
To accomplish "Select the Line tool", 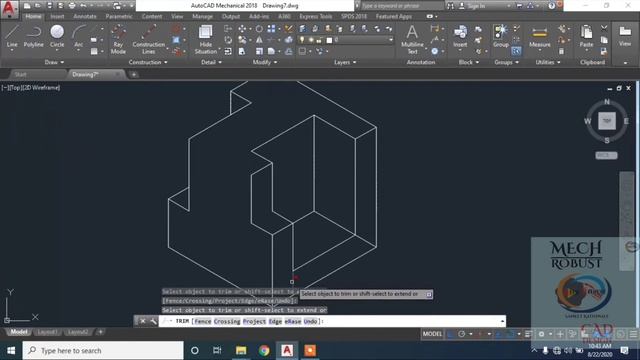I will click(x=12, y=36).
